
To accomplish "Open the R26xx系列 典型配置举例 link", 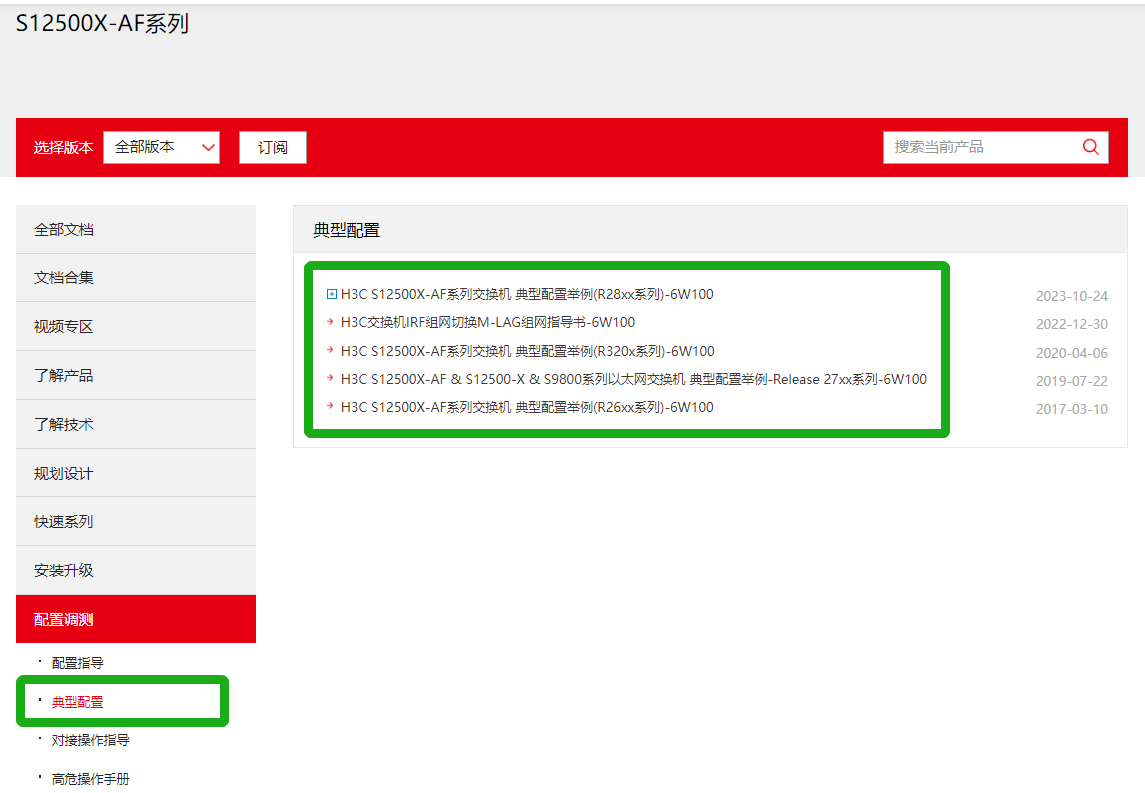I will pos(527,407).
